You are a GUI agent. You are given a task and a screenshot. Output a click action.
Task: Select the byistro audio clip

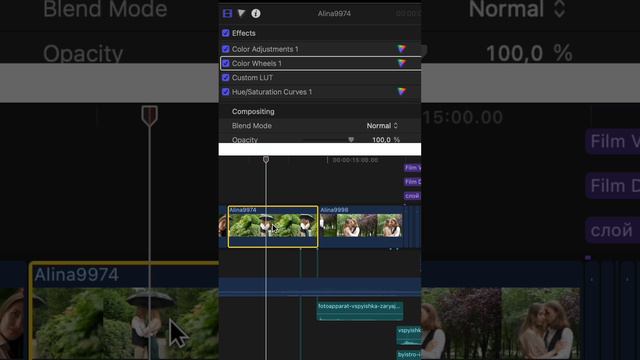[x=409, y=355]
